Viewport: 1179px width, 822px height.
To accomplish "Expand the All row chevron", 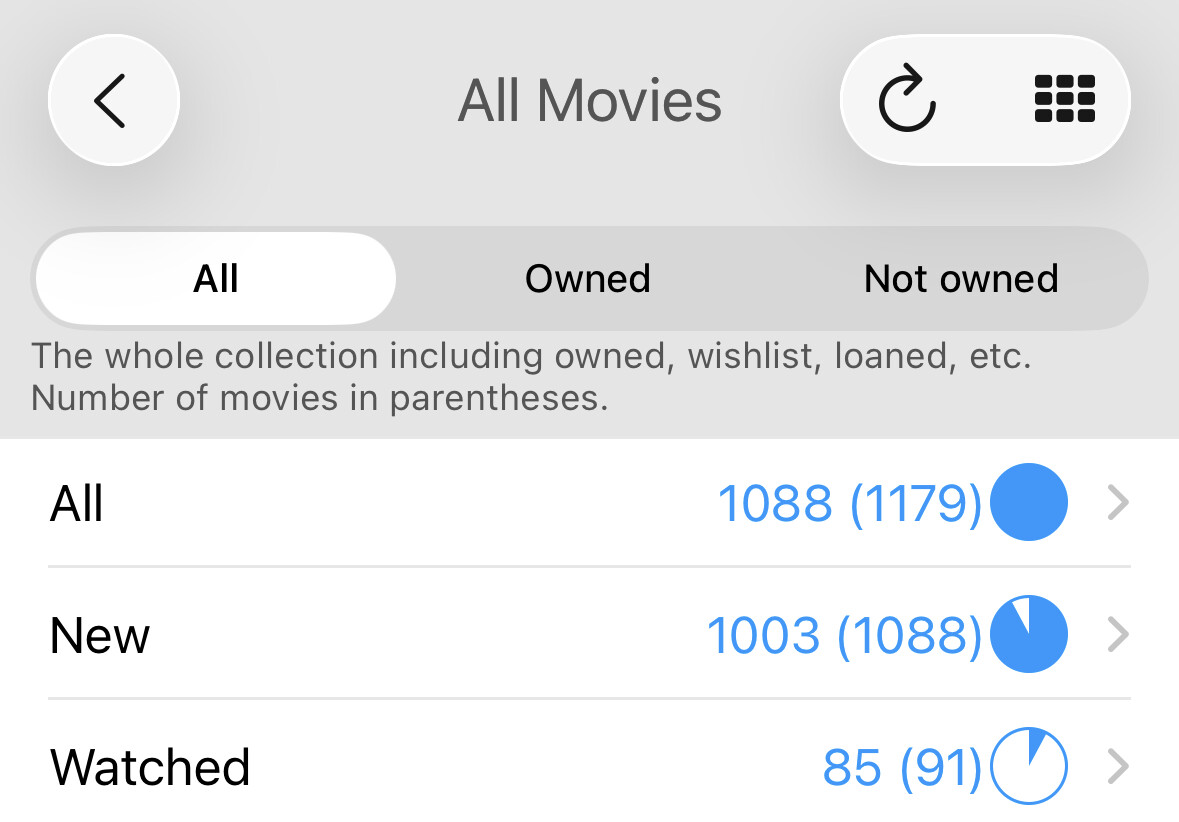I will [x=1119, y=503].
